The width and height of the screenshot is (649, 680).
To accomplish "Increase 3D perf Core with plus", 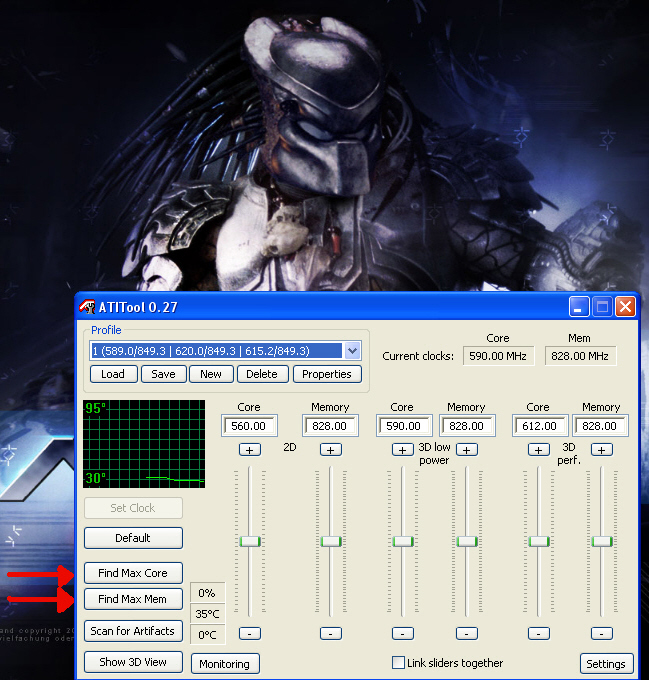I will coord(539,450).
